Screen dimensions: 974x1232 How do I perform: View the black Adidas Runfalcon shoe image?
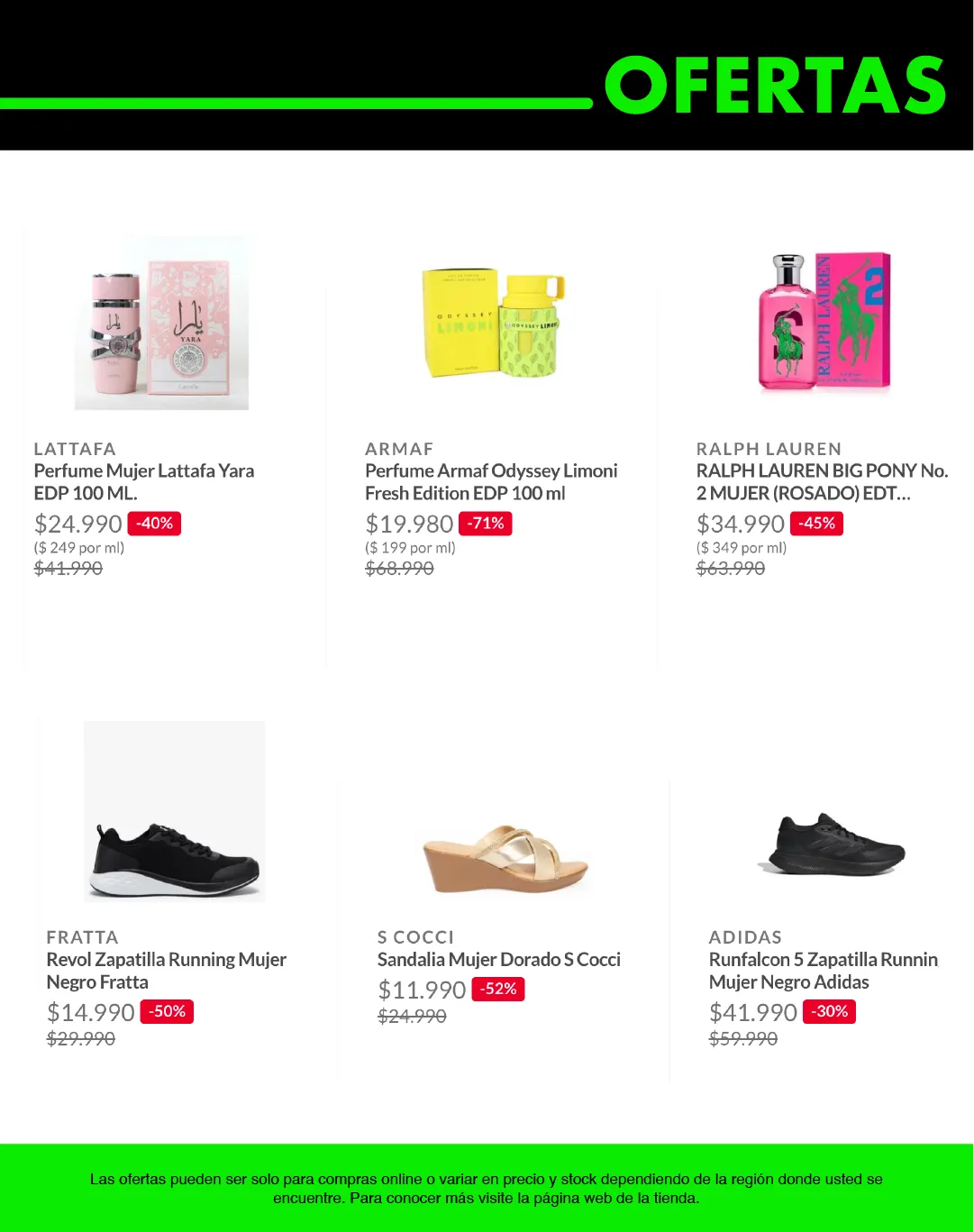point(836,844)
